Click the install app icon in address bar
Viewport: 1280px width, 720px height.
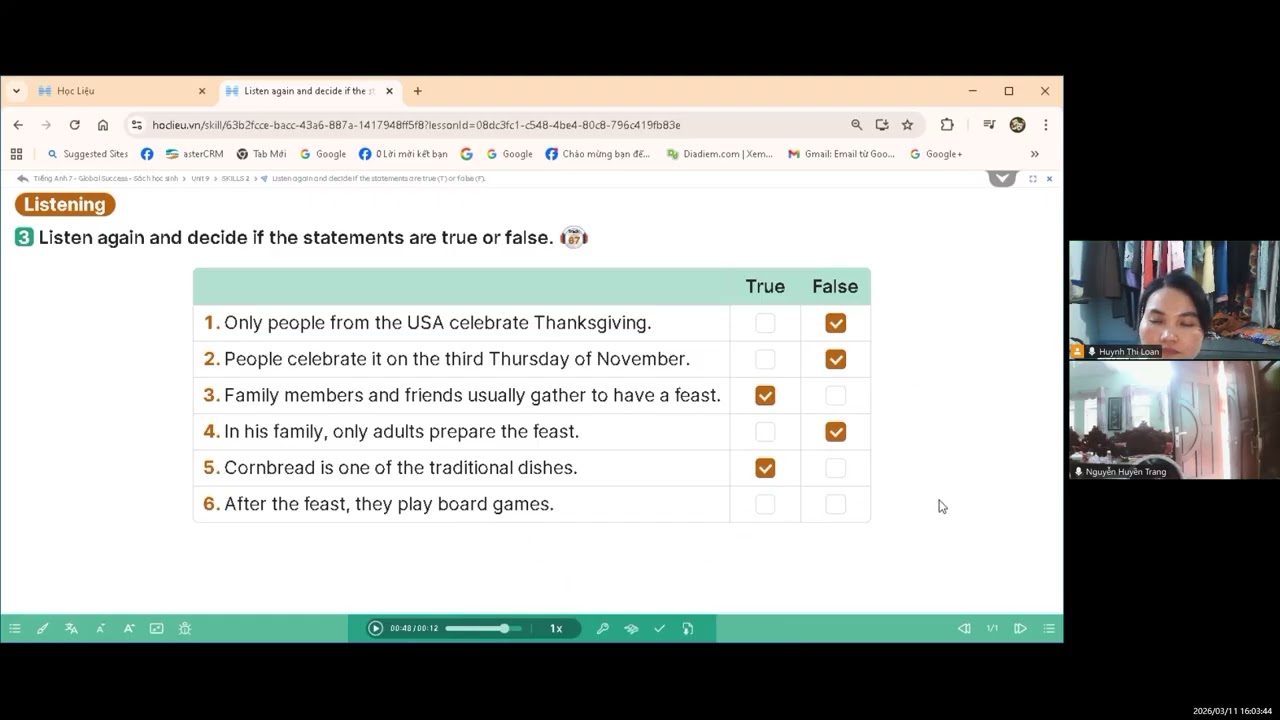882,125
